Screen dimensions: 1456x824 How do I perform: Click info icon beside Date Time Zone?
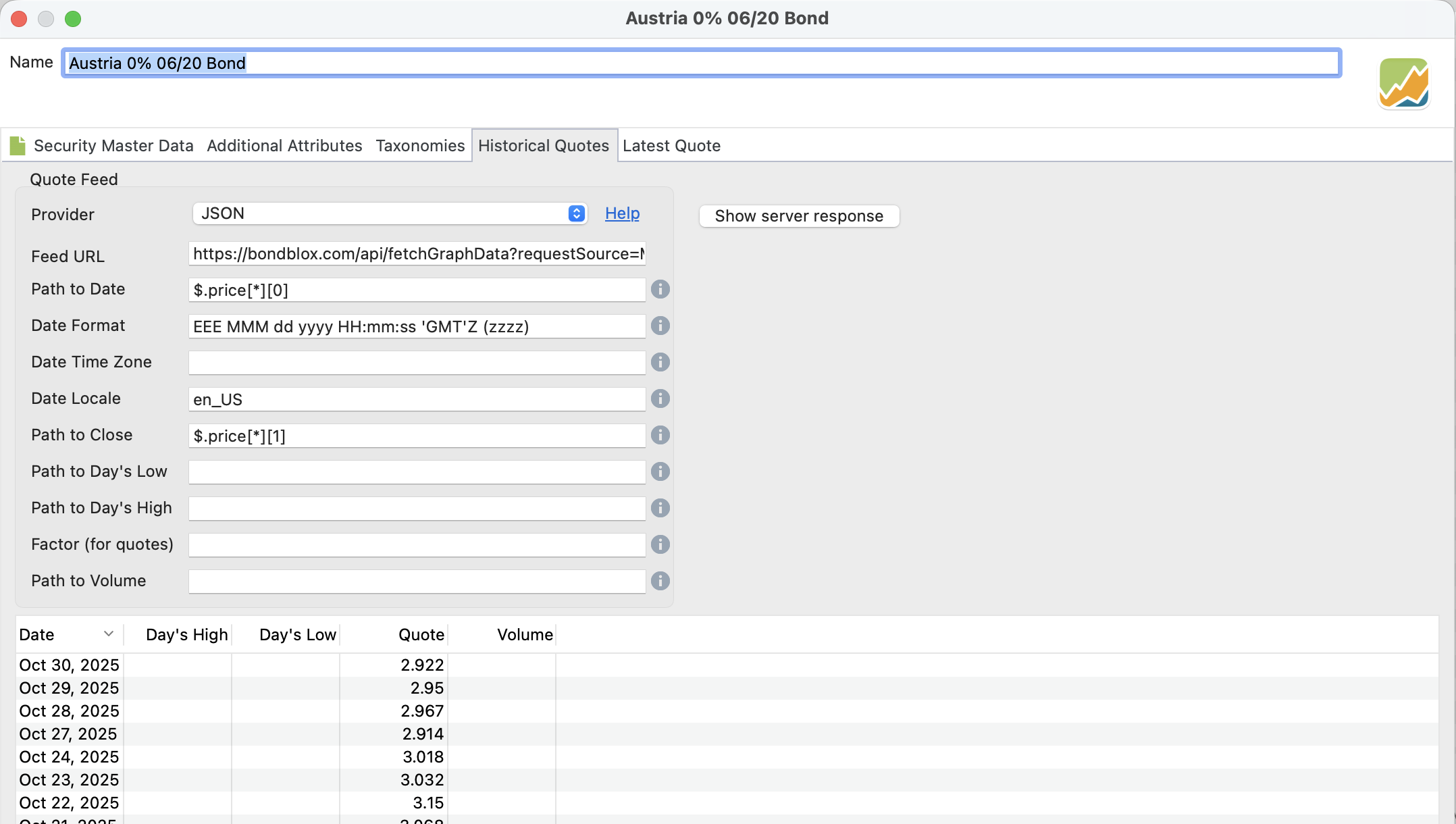[x=660, y=363]
